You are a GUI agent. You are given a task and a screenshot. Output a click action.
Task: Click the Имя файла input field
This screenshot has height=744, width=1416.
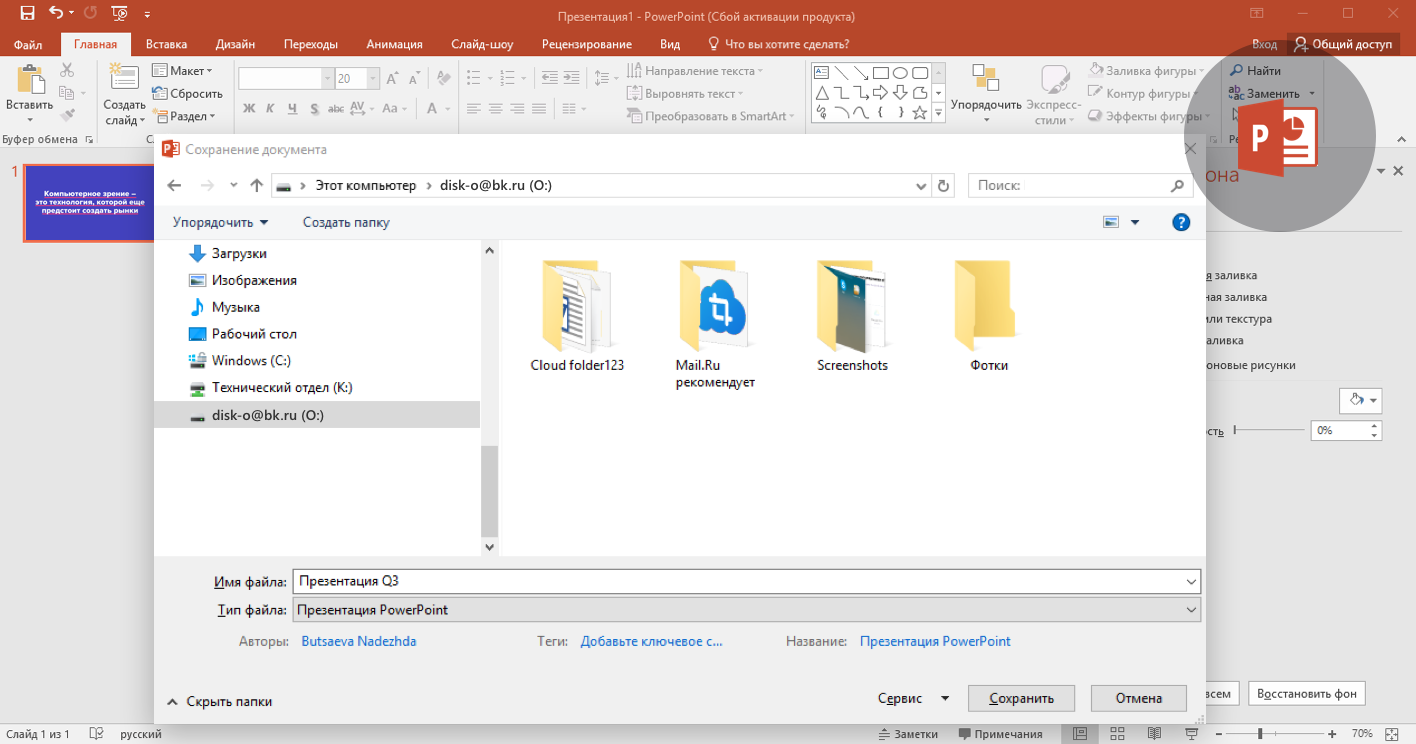746,582
